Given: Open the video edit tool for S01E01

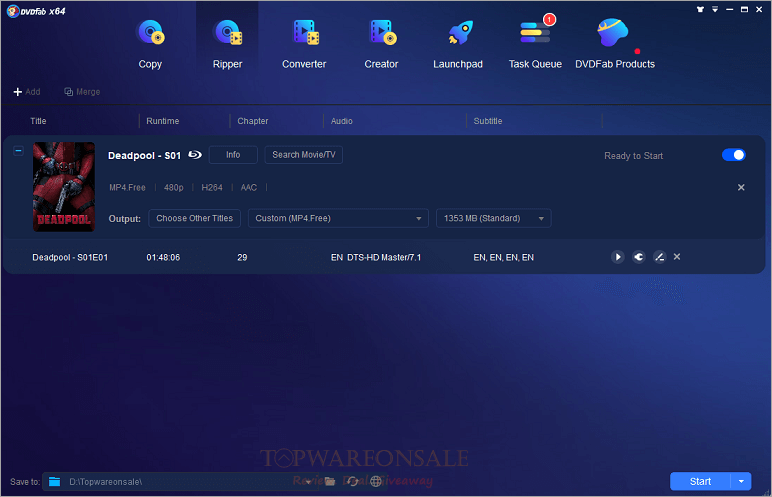Looking at the screenshot, I should [659, 257].
